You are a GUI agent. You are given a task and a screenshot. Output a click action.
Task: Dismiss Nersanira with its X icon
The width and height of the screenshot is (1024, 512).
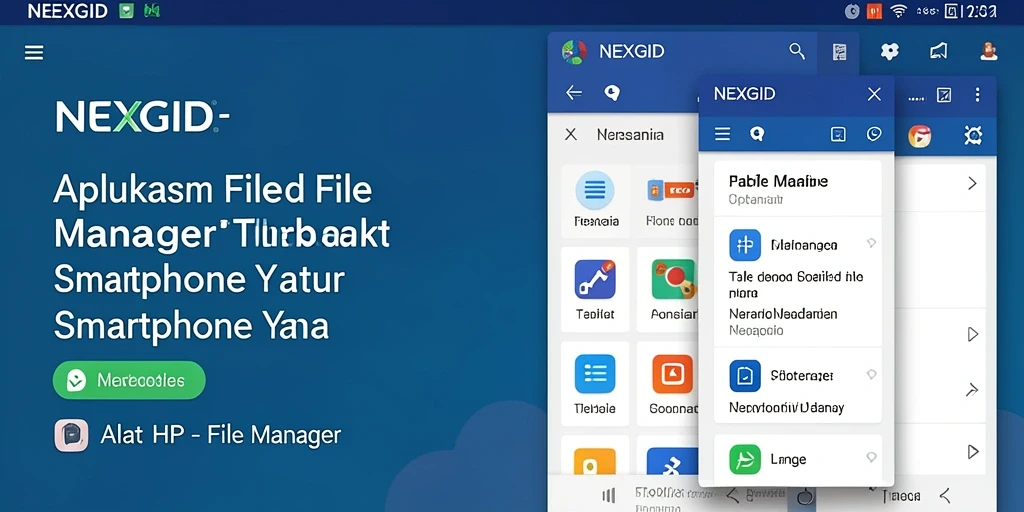(571, 135)
